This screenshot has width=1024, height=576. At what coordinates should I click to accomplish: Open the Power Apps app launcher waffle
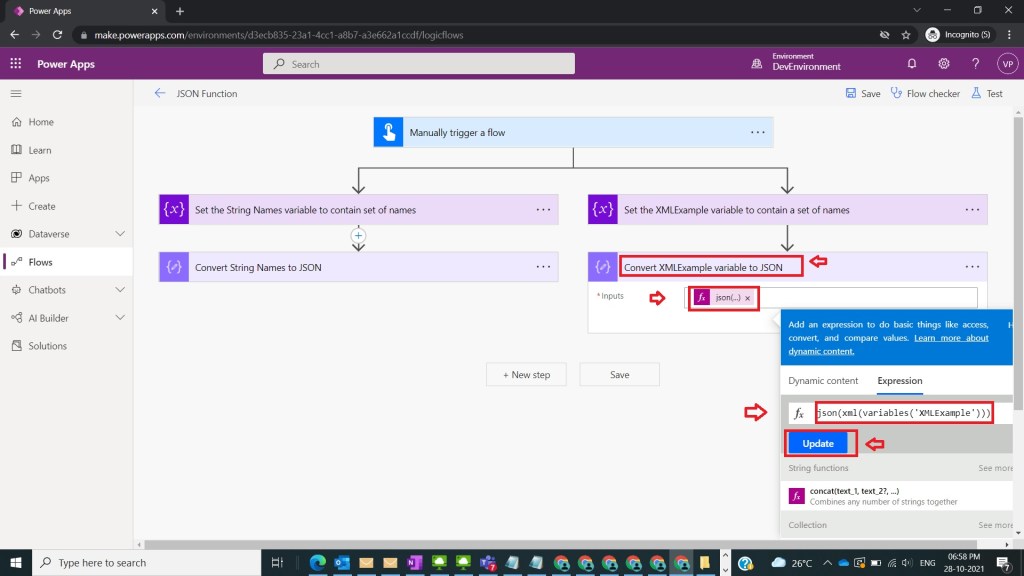pyautogui.click(x=16, y=64)
